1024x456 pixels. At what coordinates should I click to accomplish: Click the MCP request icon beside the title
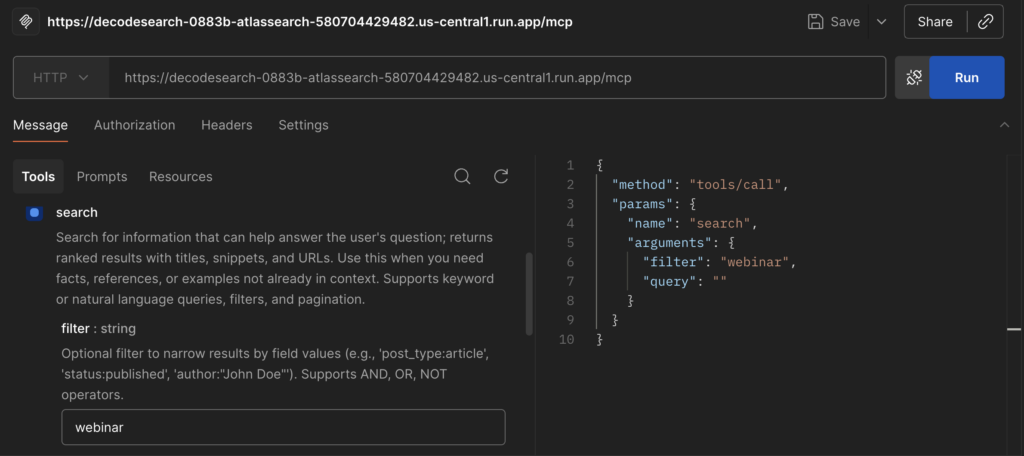[x=27, y=21]
